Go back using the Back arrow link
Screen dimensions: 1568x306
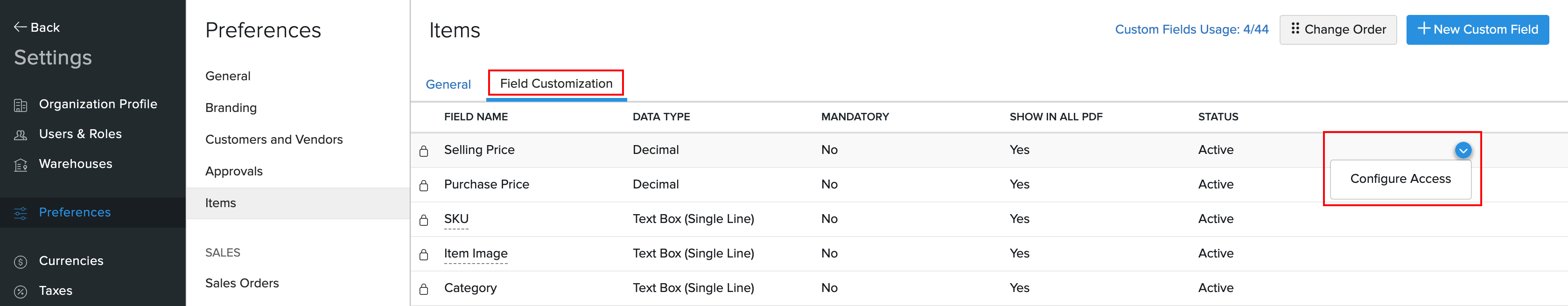tap(36, 28)
